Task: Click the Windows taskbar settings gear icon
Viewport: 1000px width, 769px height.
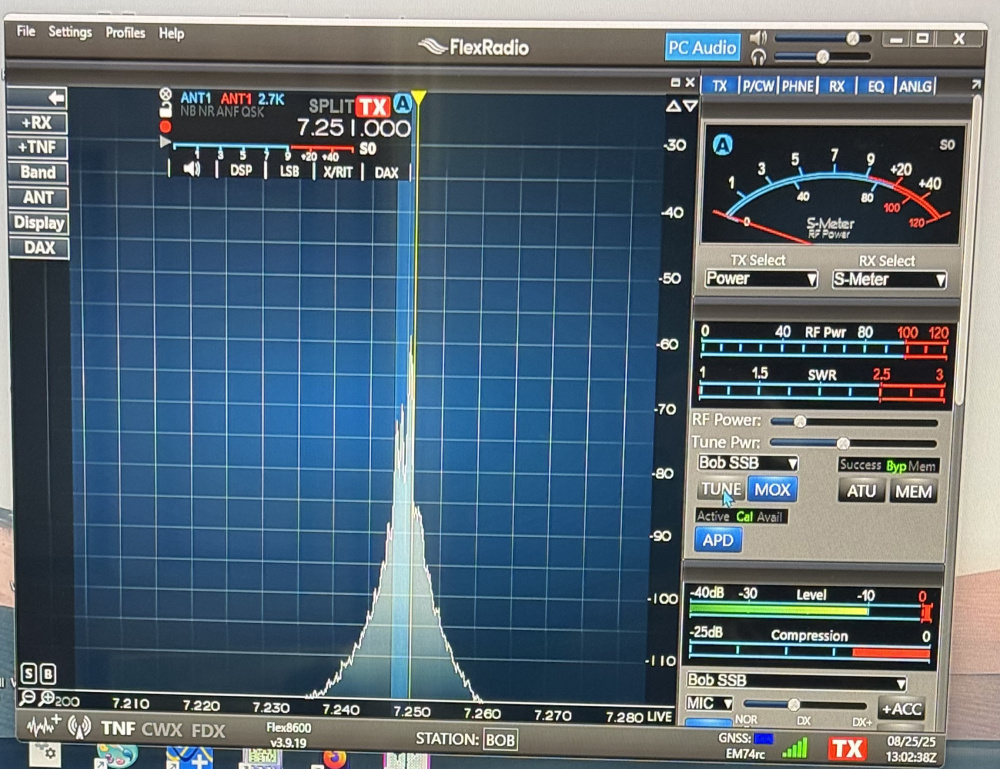Action: tap(45, 754)
